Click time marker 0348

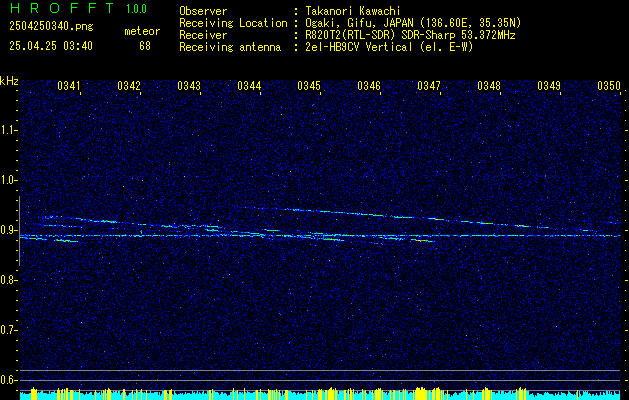coord(489,86)
